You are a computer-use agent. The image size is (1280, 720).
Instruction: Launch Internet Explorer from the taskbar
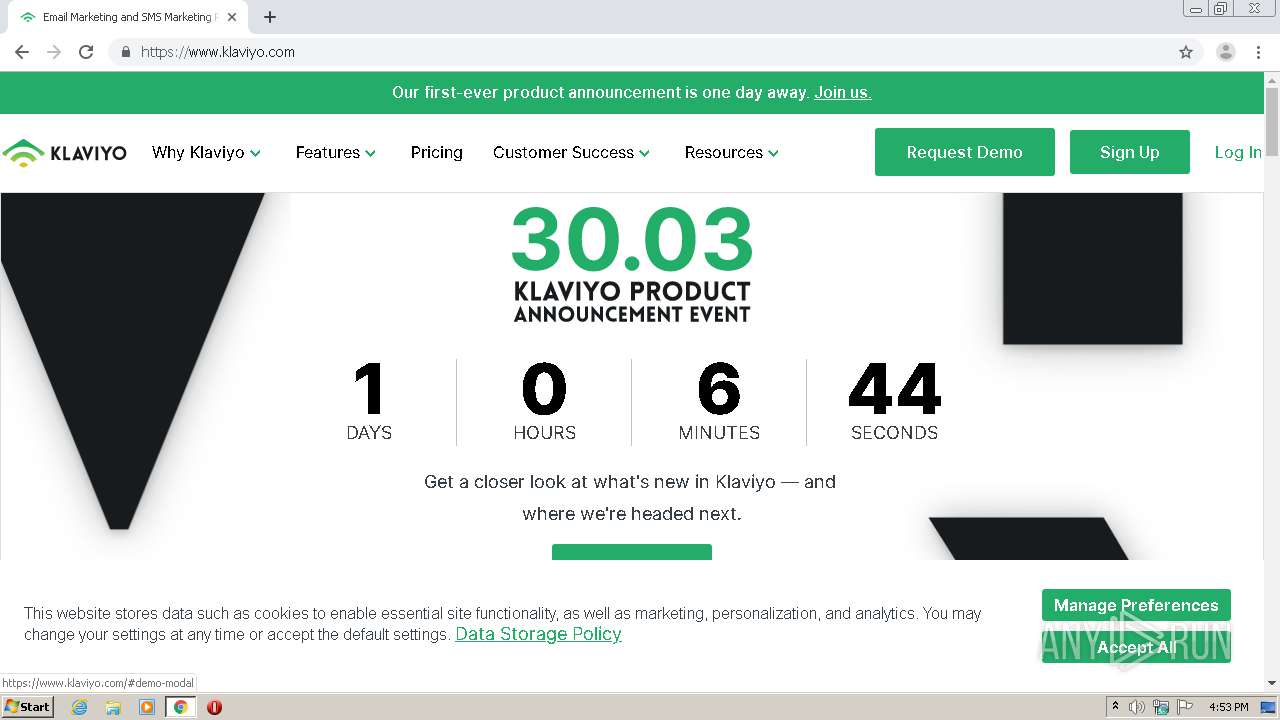79,707
